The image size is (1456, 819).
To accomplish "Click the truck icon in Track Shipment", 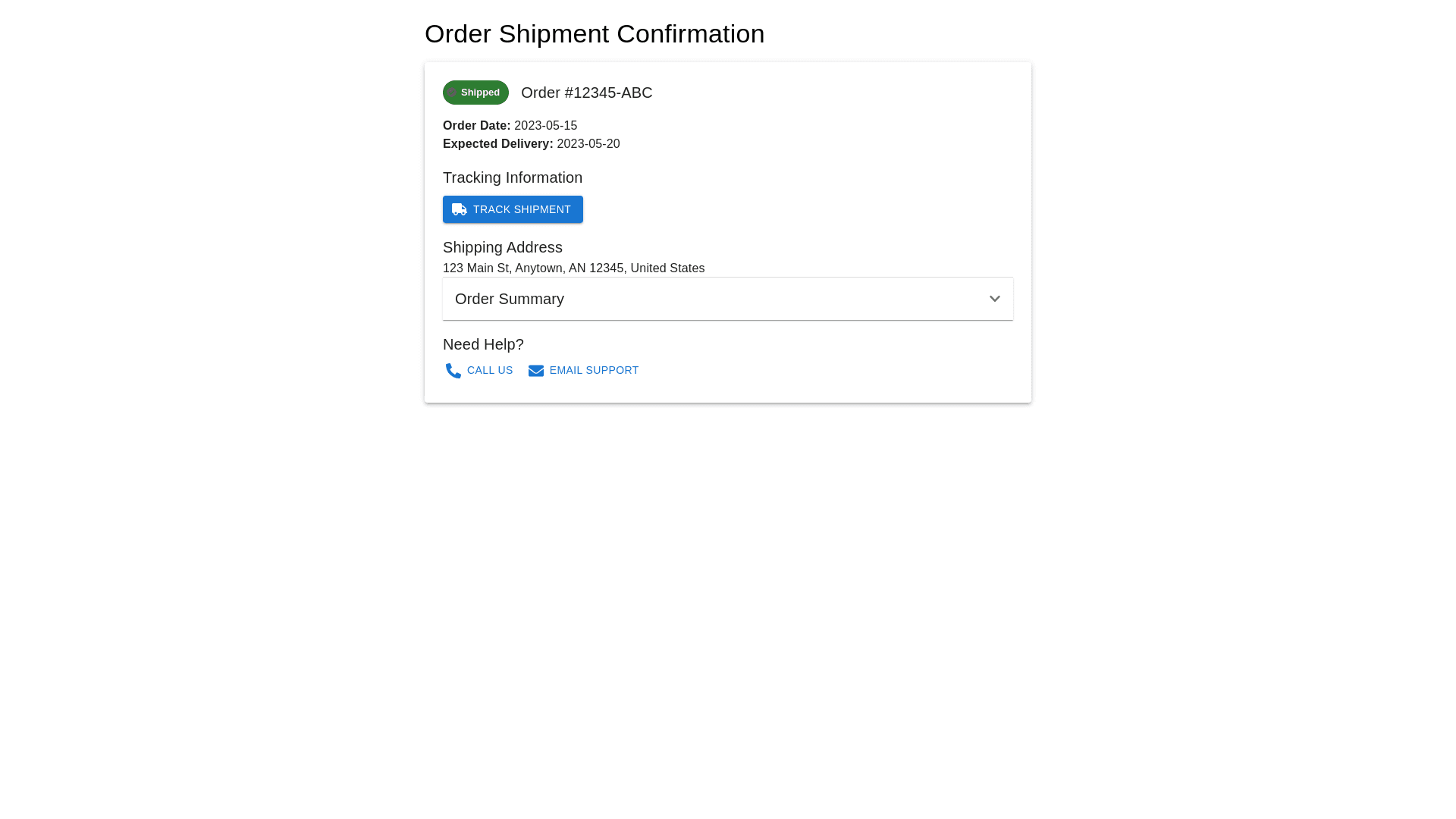I will pos(459,209).
